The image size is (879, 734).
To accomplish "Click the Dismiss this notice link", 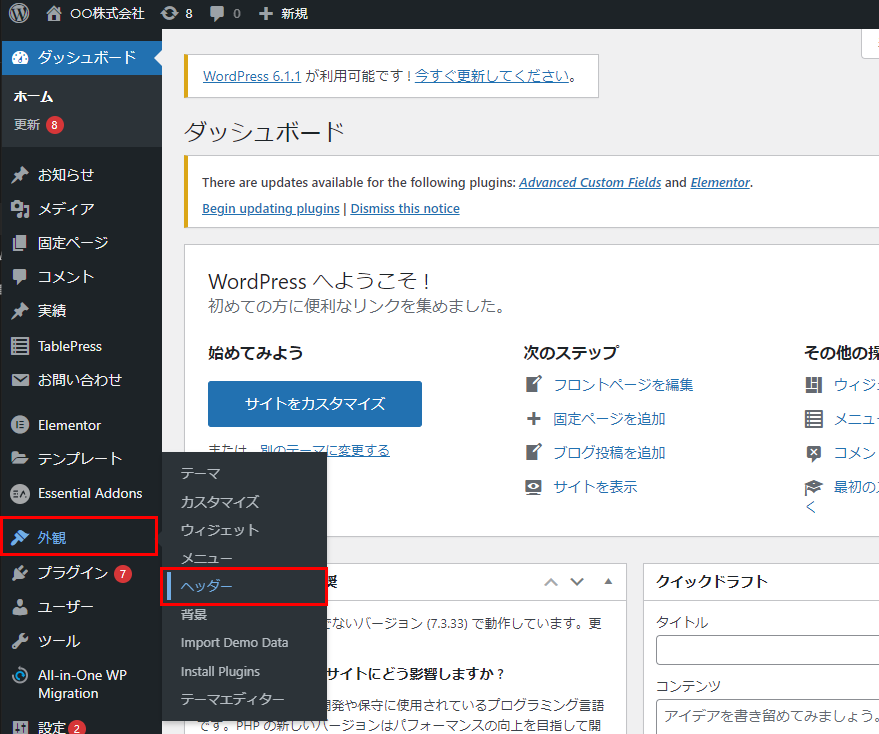I will click(x=405, y=209).
